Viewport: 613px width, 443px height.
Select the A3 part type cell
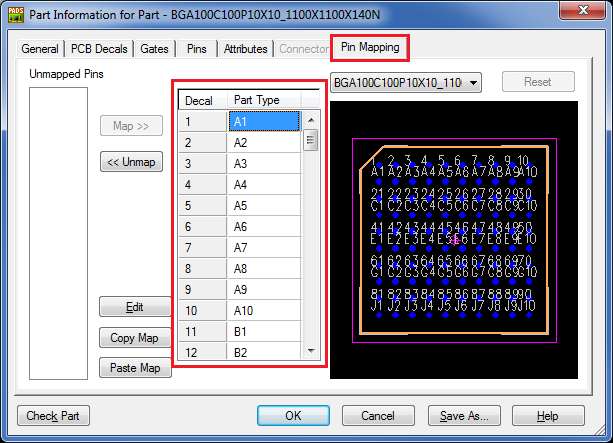(264, 163)
